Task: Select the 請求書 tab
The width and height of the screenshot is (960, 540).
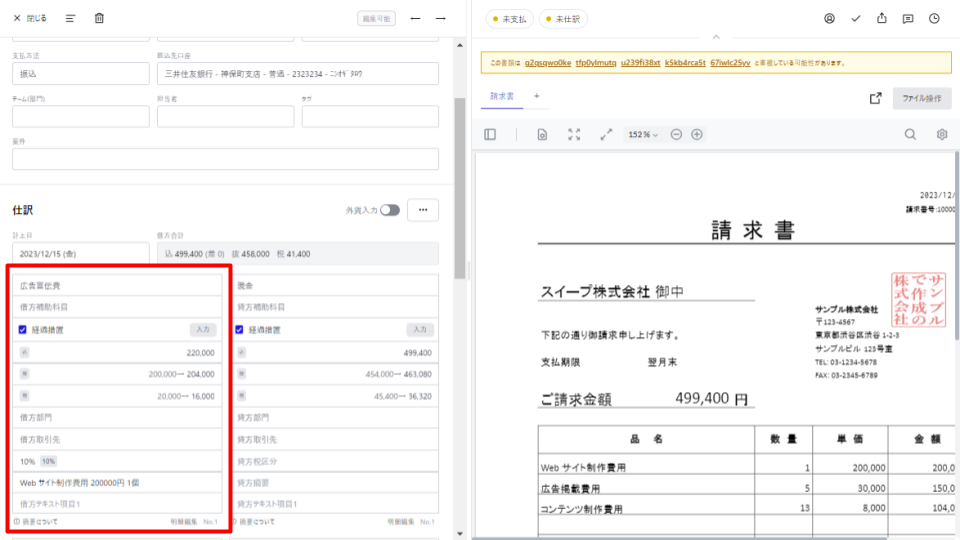Action: click(x=501, y=96)
